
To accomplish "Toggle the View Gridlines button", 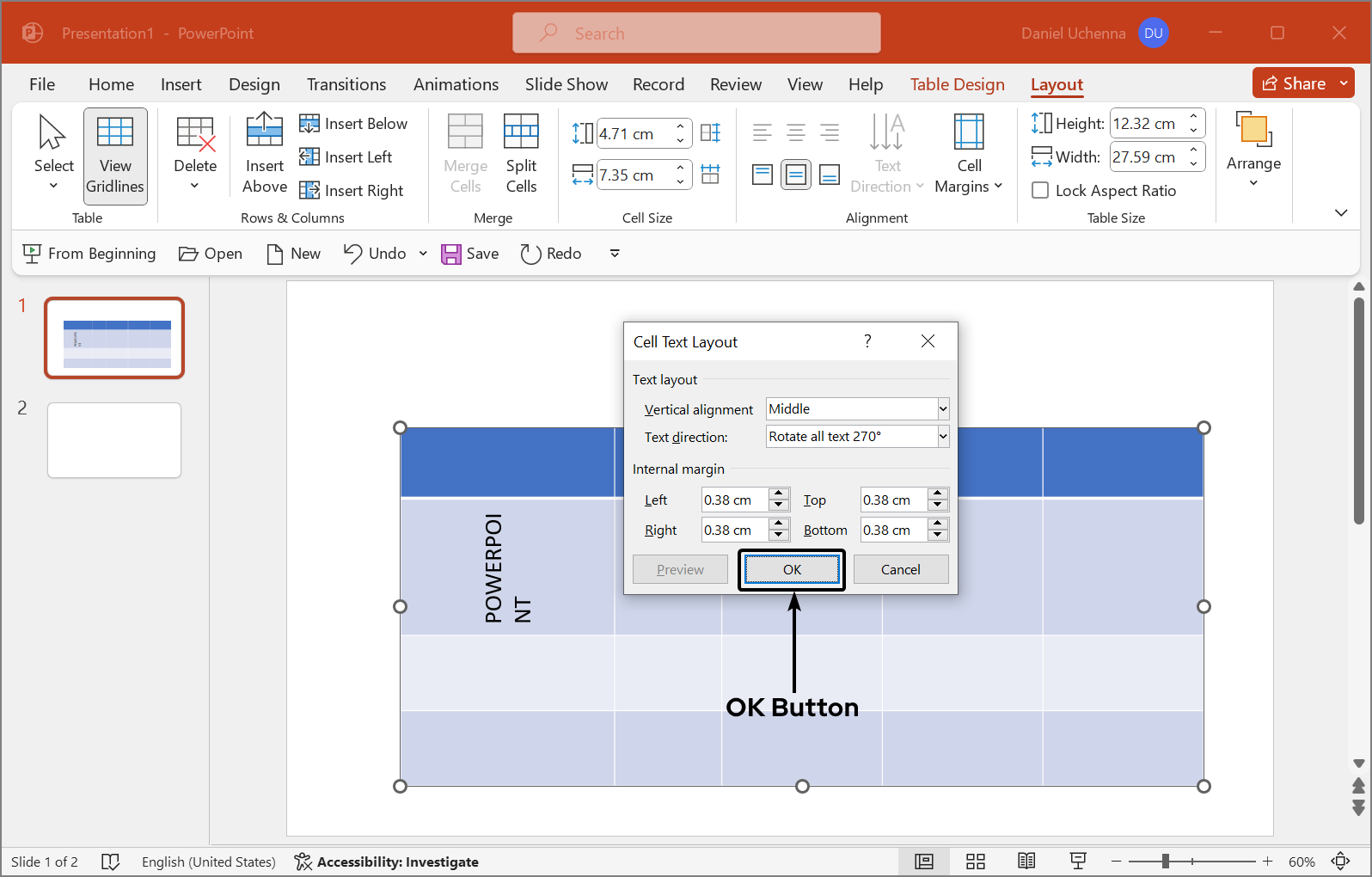I will pyautogui.click(x=115, y=156).
